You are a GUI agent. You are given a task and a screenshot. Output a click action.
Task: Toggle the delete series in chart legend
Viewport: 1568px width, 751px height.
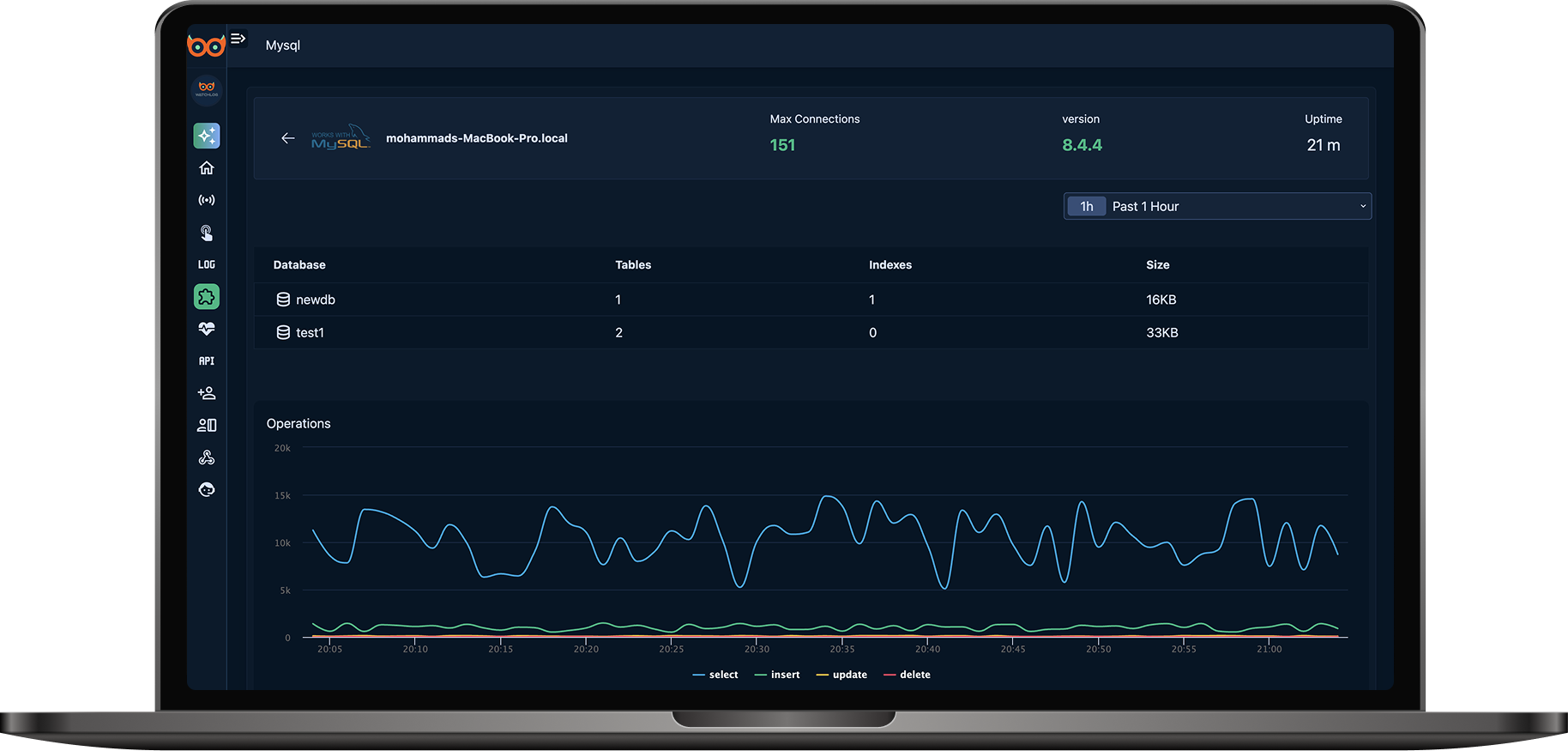(907, 675)
